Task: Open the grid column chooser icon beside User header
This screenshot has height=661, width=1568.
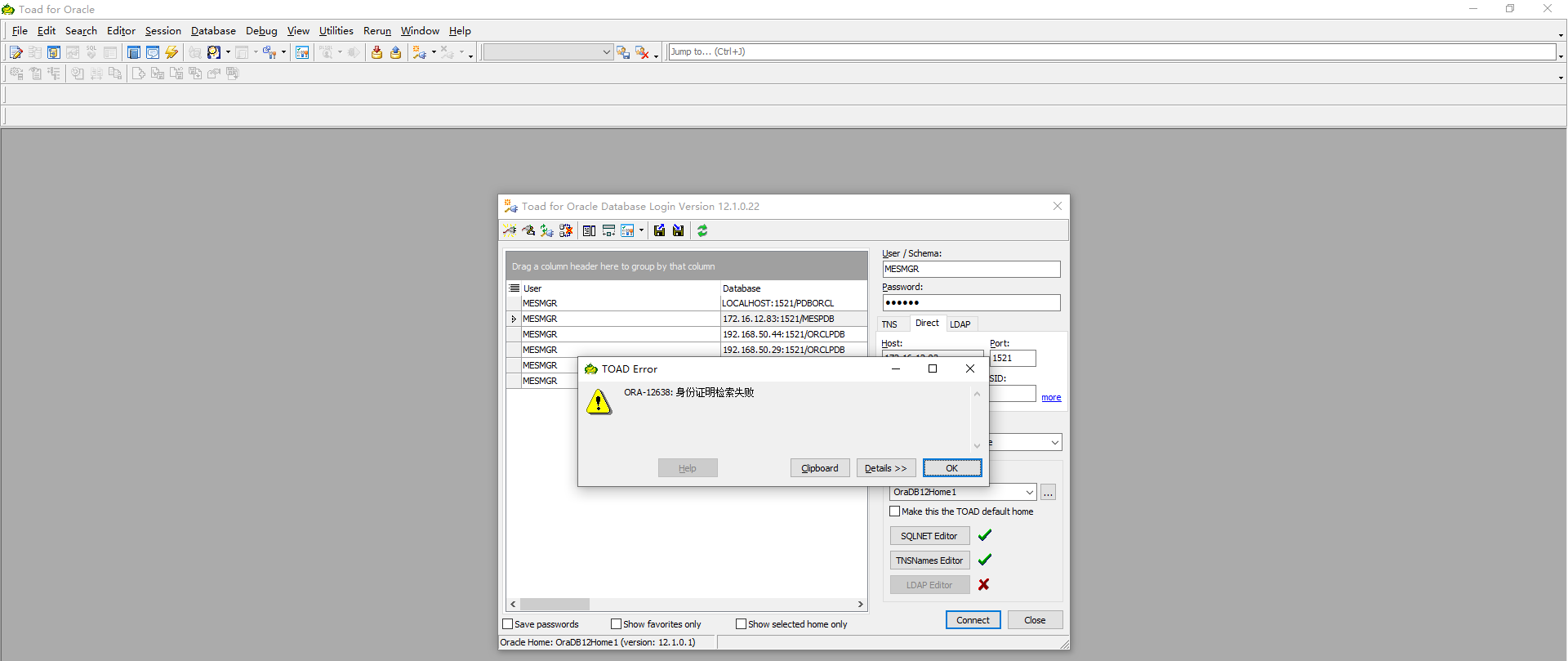Action: pyautogui.click(x=514, y=288)
